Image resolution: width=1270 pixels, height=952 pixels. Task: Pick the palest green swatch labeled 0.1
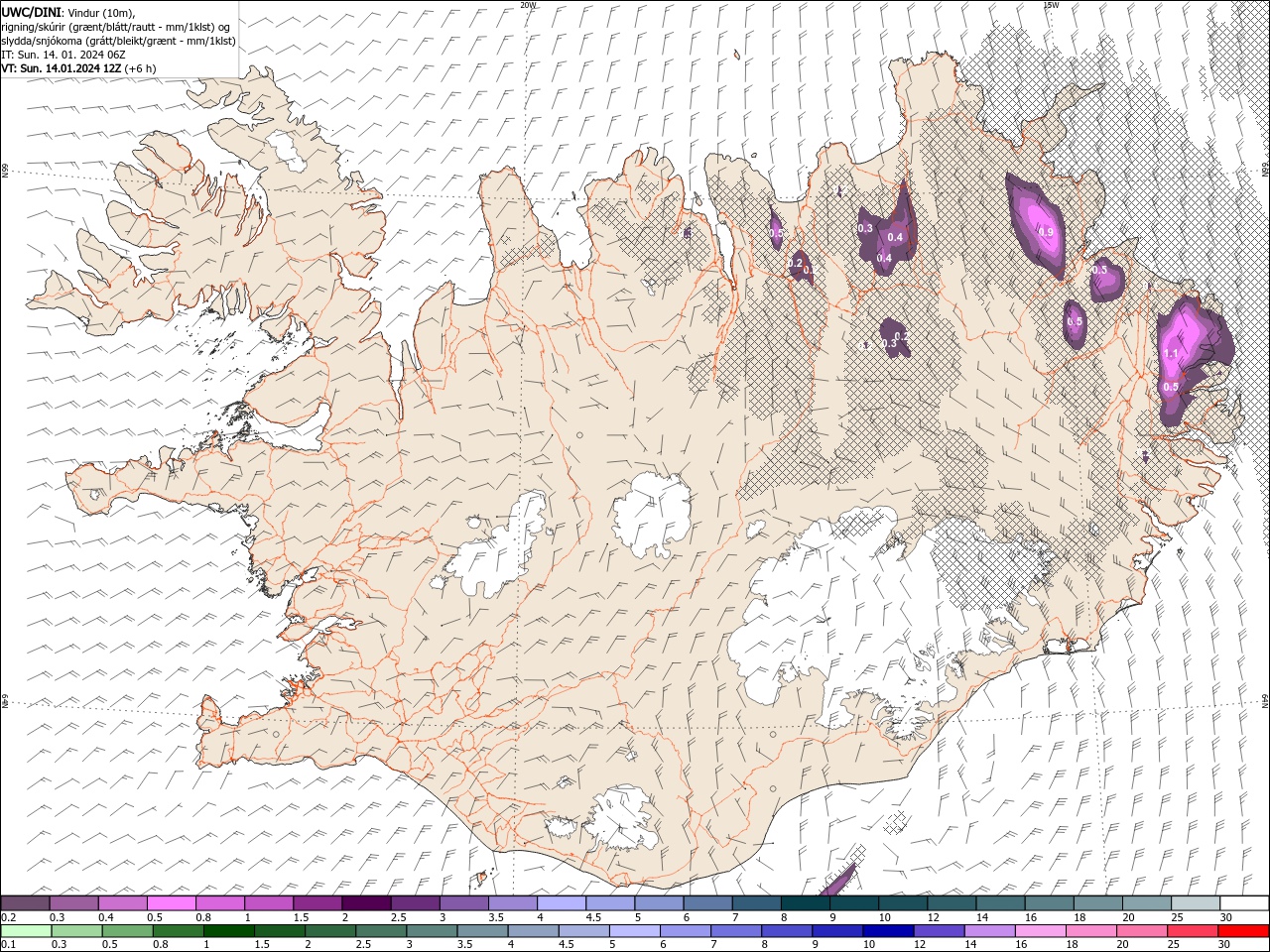pyautogui.click(x=26, y=931)
